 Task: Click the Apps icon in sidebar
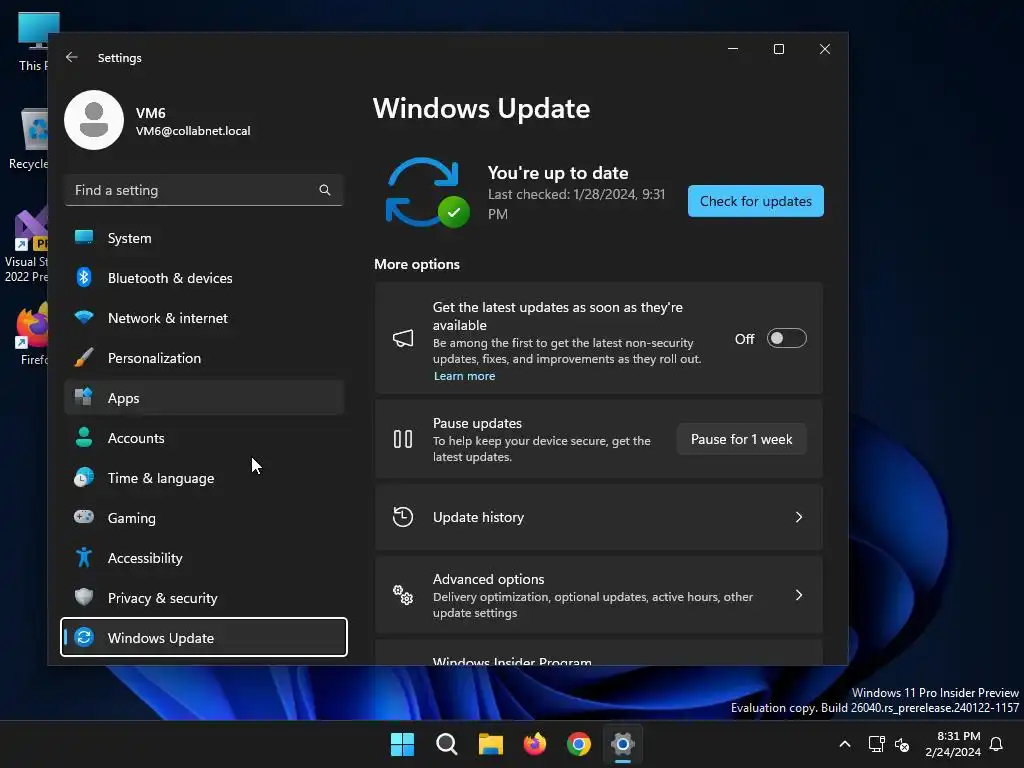[x=84, y=397]
